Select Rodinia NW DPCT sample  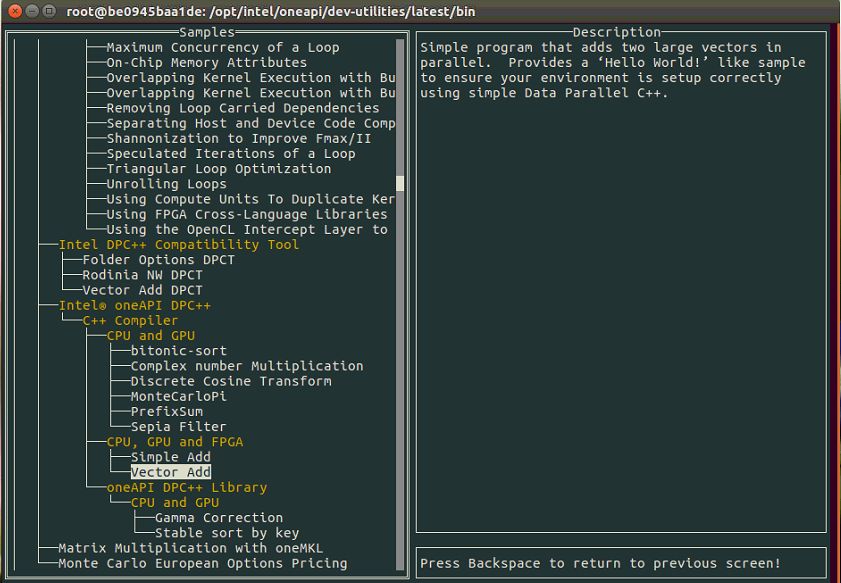point(142,275)
